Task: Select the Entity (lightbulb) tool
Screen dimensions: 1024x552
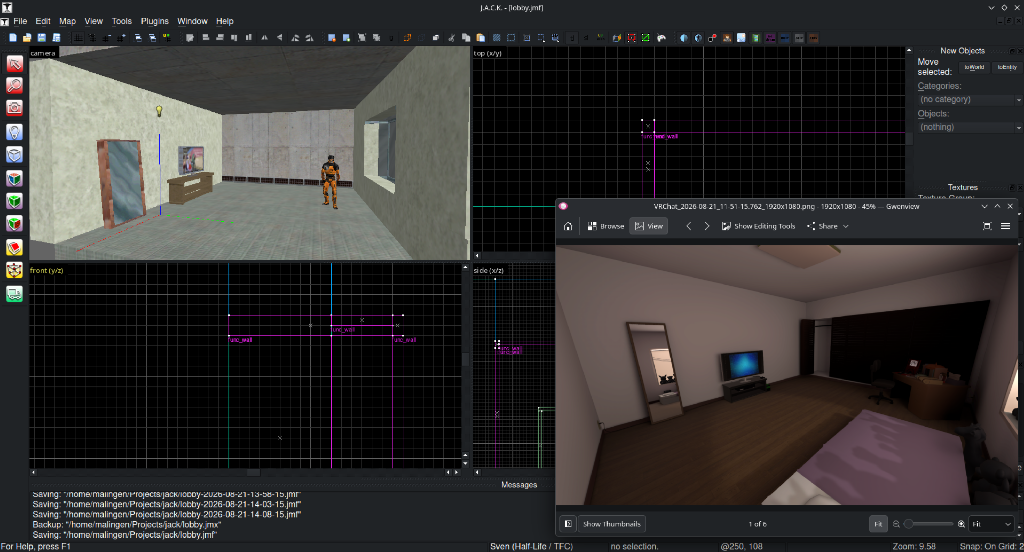Action: click(x=14, y=131)
